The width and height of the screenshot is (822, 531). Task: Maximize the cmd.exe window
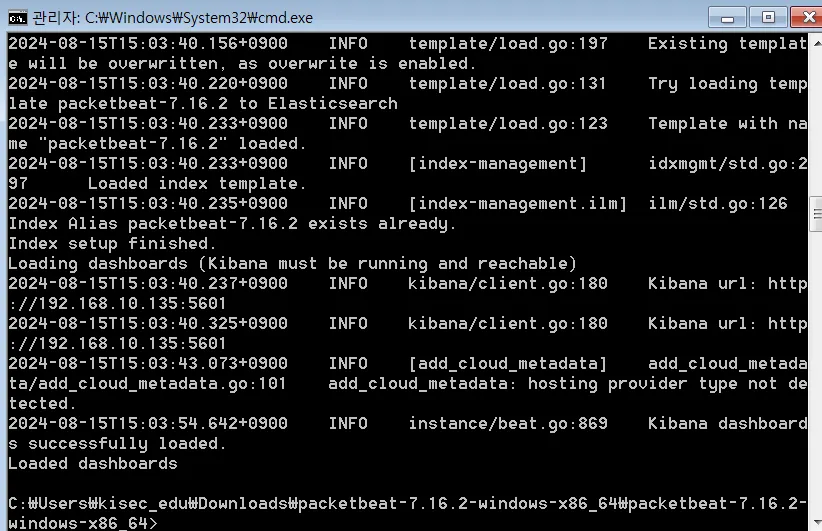click(768, 16)
